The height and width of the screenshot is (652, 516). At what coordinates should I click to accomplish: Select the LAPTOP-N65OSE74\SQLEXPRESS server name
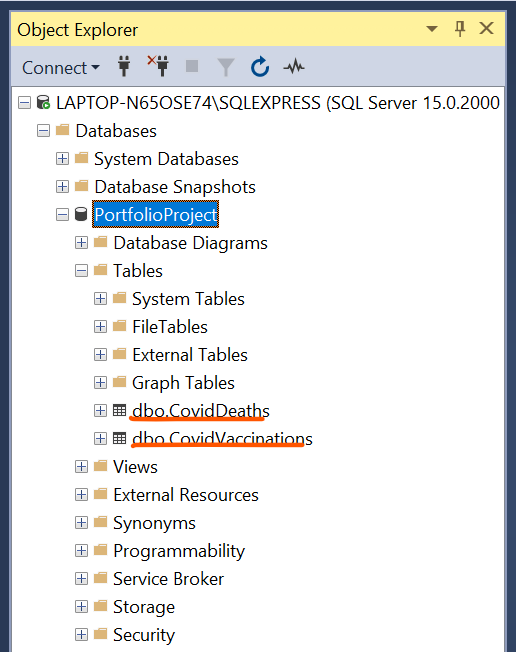278,103
